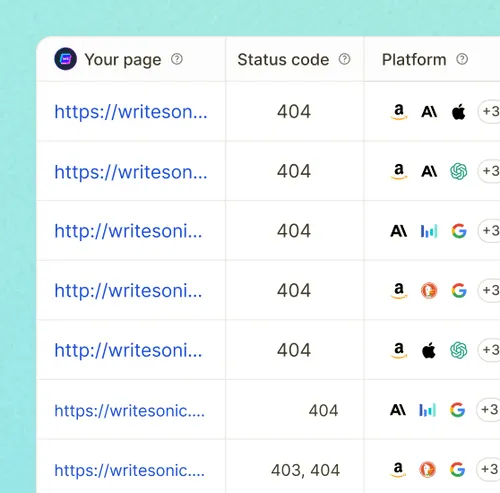The width and height of the screenshot is (500, 493).
Task: Expand +3 badge in the http://writesoni... row with Anthropic
Action: 489,231
